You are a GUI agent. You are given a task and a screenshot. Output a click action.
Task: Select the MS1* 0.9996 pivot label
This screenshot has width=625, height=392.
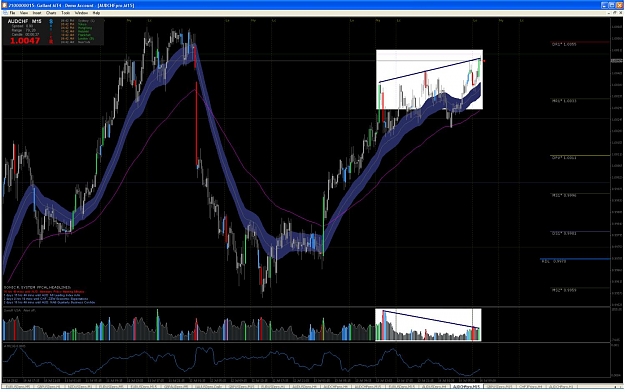[x=564, y=195]
